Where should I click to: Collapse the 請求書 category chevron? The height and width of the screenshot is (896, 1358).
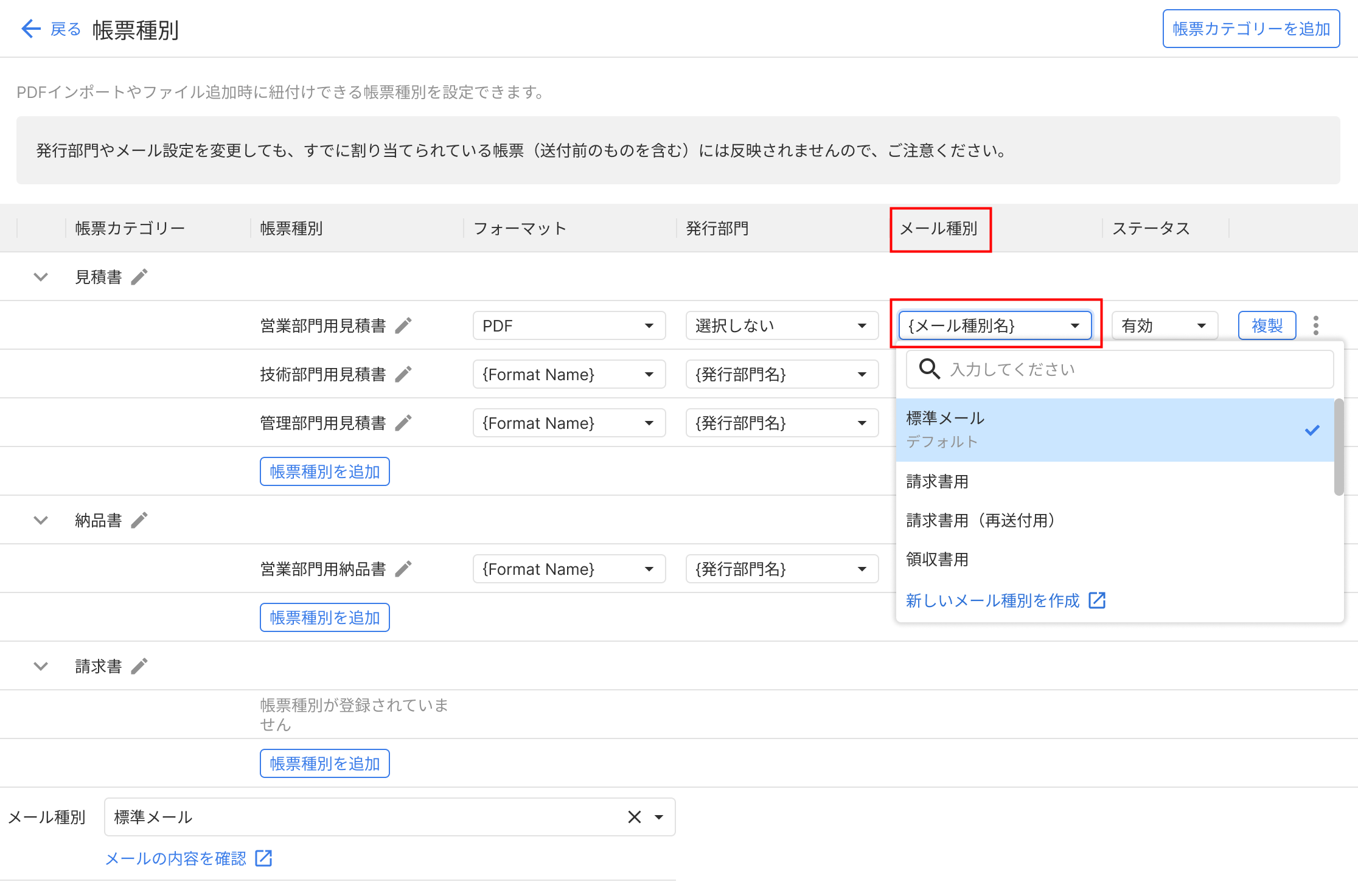click(41, 666)
